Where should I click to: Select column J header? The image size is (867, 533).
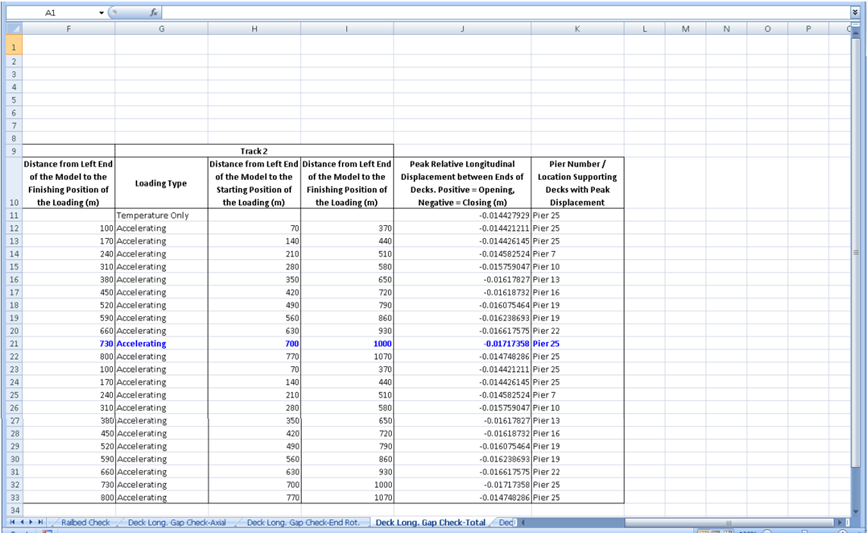click(x=462, y=29)
